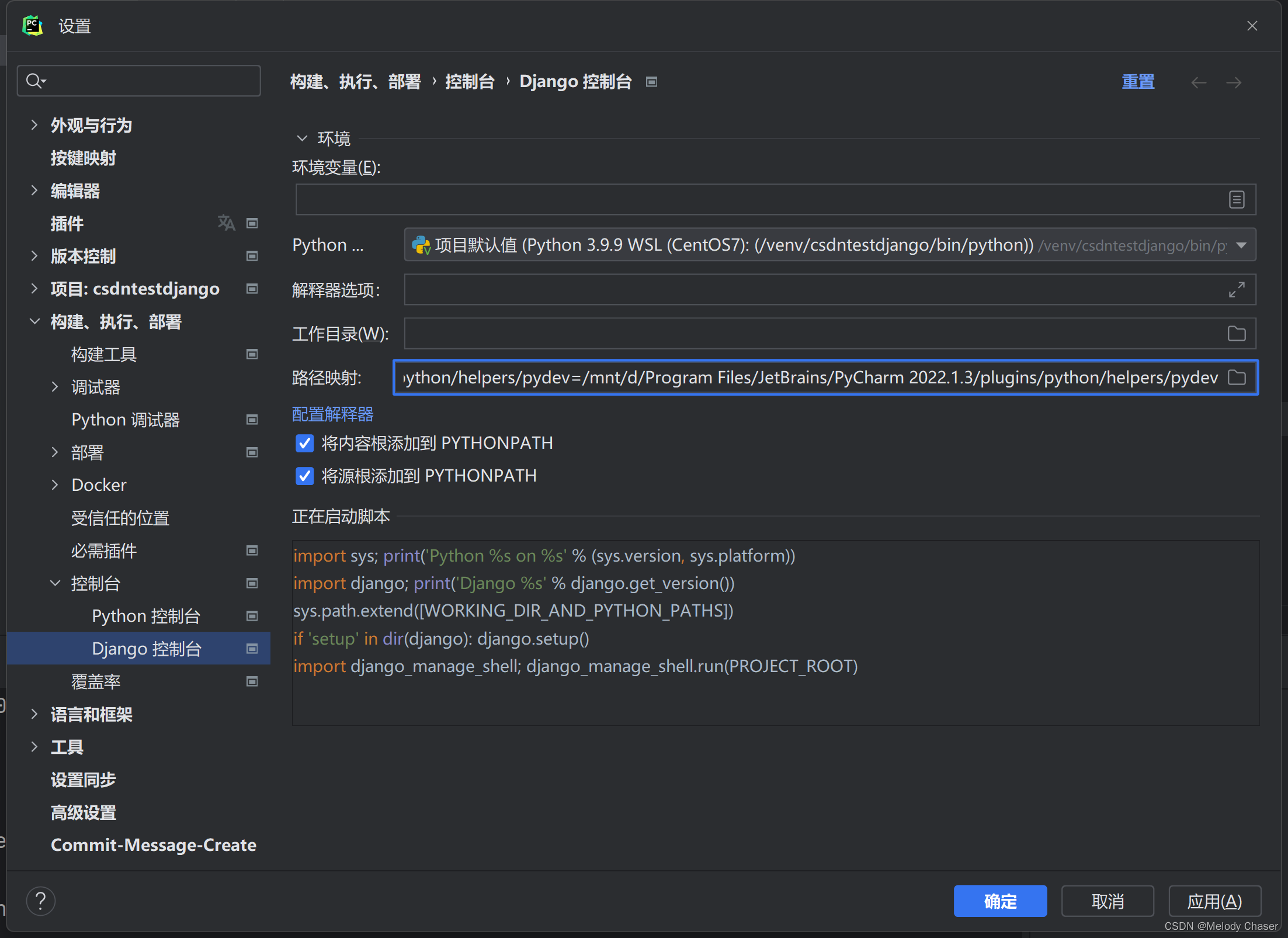Click the project-level icon beside 插件
Viewport: 1288px width, 938px height.
[x=252, y=223]
